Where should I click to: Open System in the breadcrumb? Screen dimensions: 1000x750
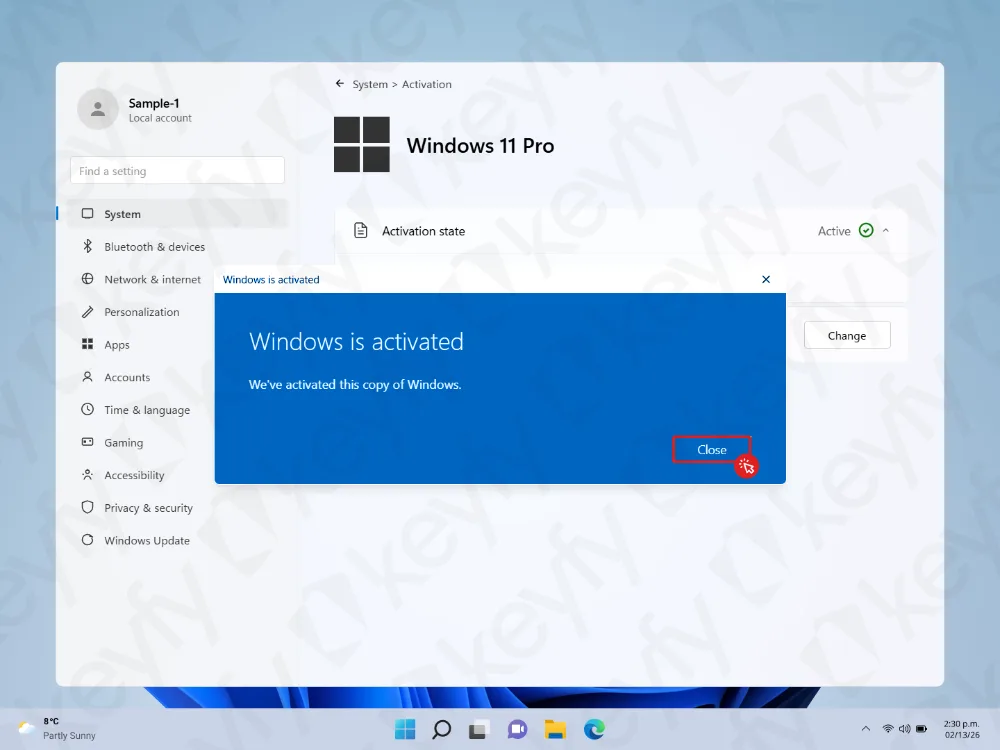(370, 84)
